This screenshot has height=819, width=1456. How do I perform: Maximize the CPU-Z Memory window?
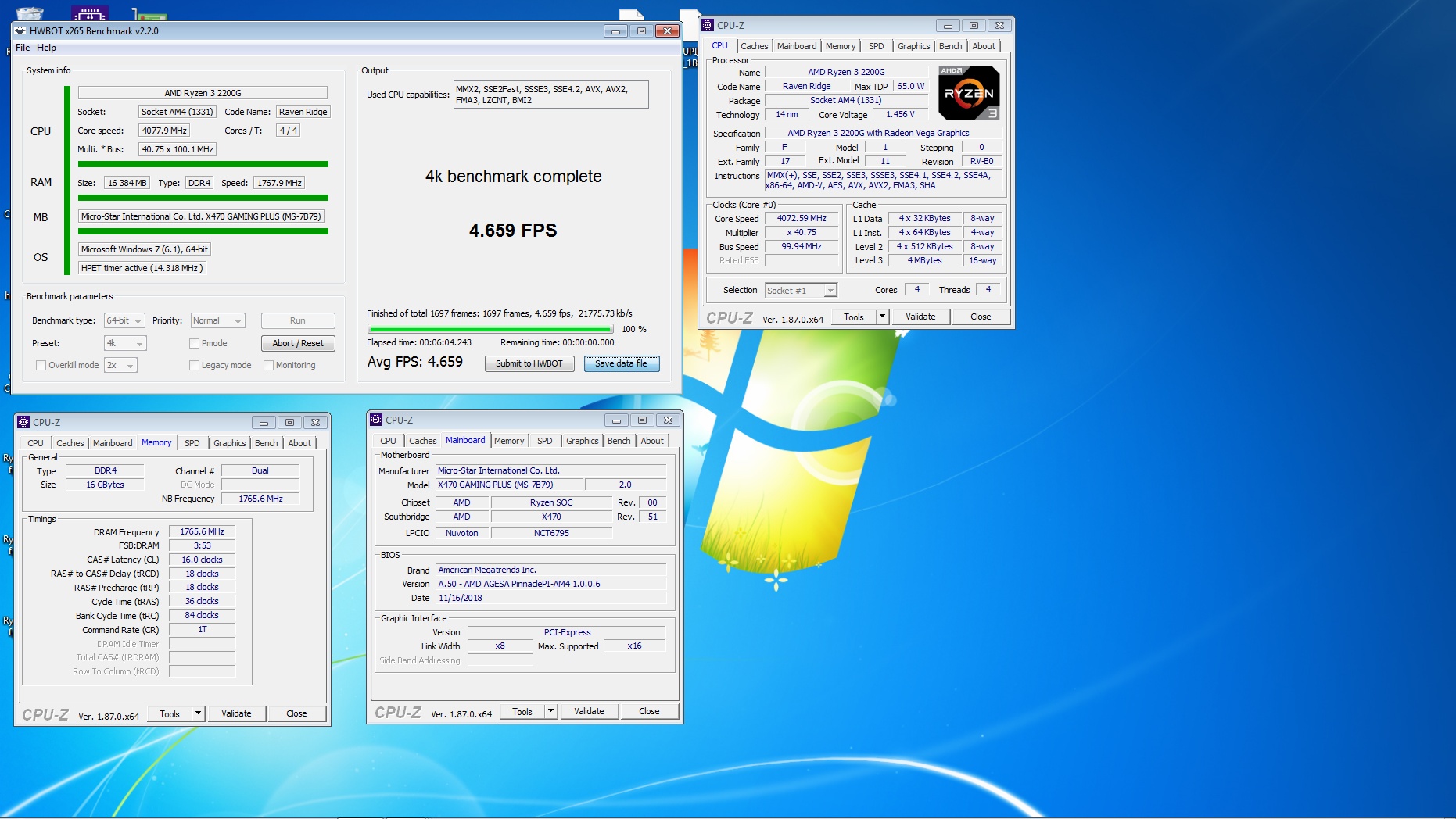(289, 423)
